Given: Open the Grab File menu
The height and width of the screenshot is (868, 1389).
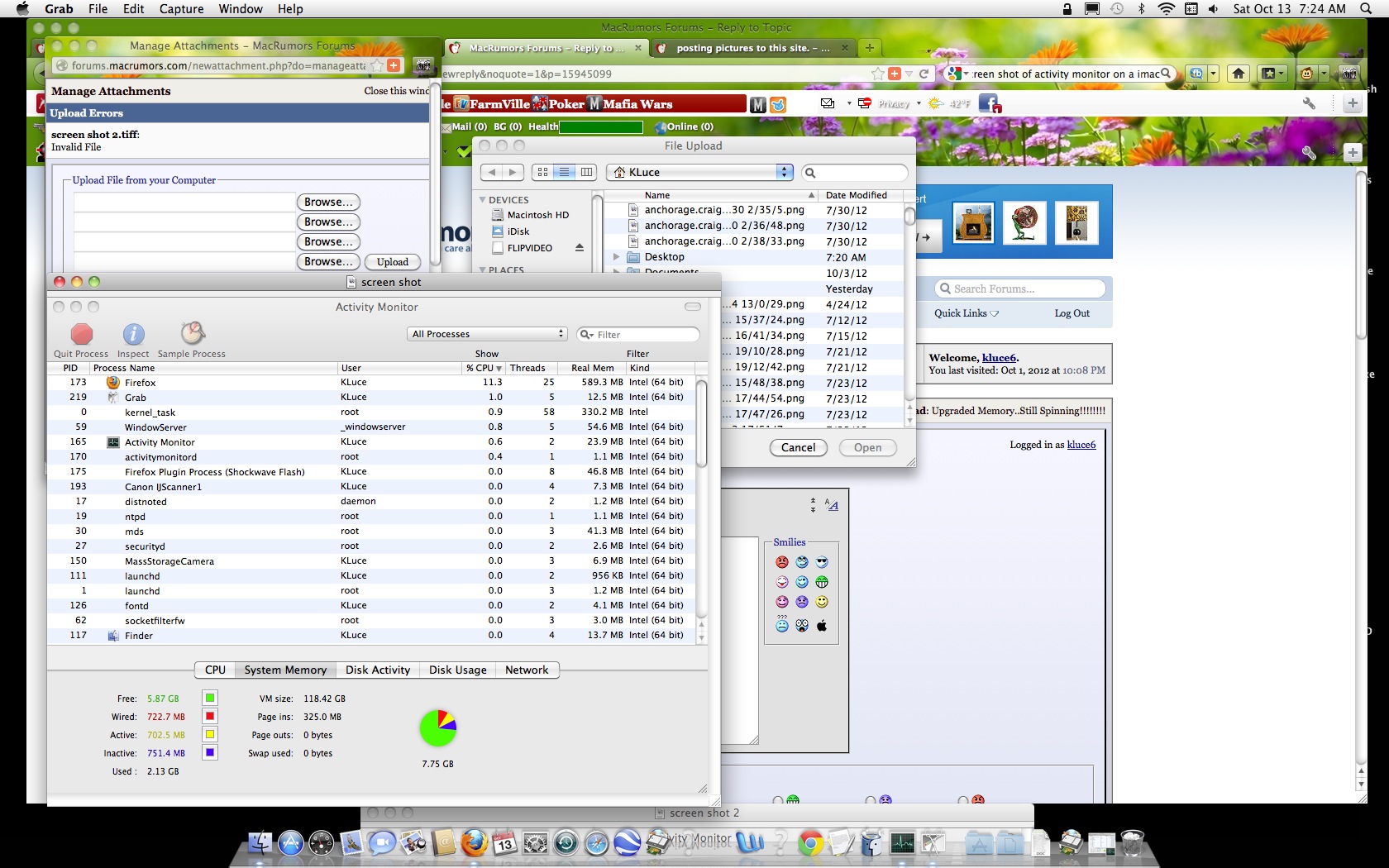Looking at the screenshot, I should [98, 9].
